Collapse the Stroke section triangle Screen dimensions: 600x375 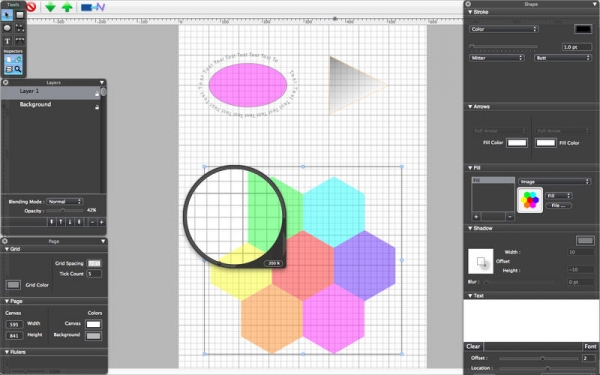click(470, 12)
